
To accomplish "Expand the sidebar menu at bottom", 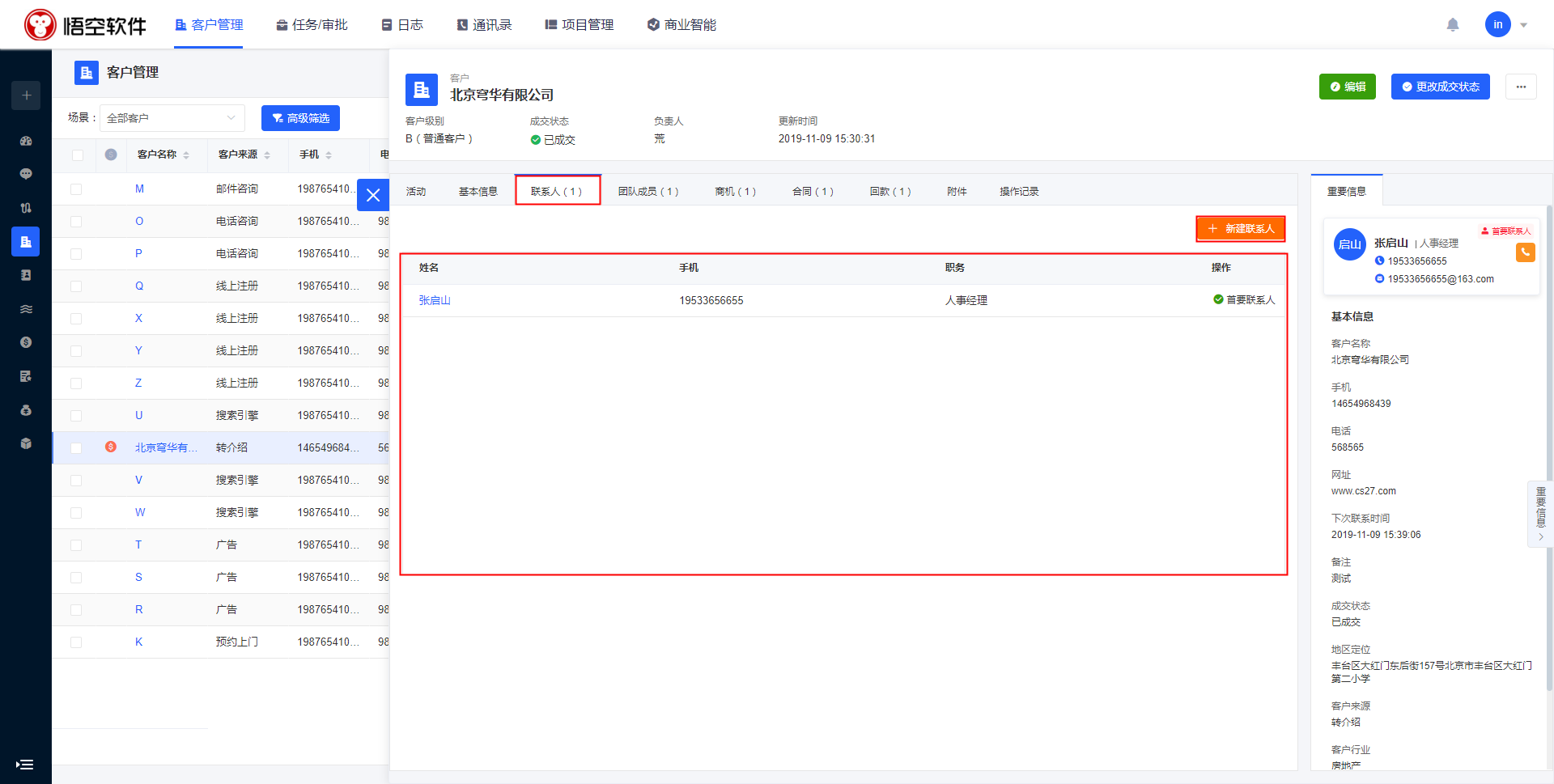I will point(25,764).
